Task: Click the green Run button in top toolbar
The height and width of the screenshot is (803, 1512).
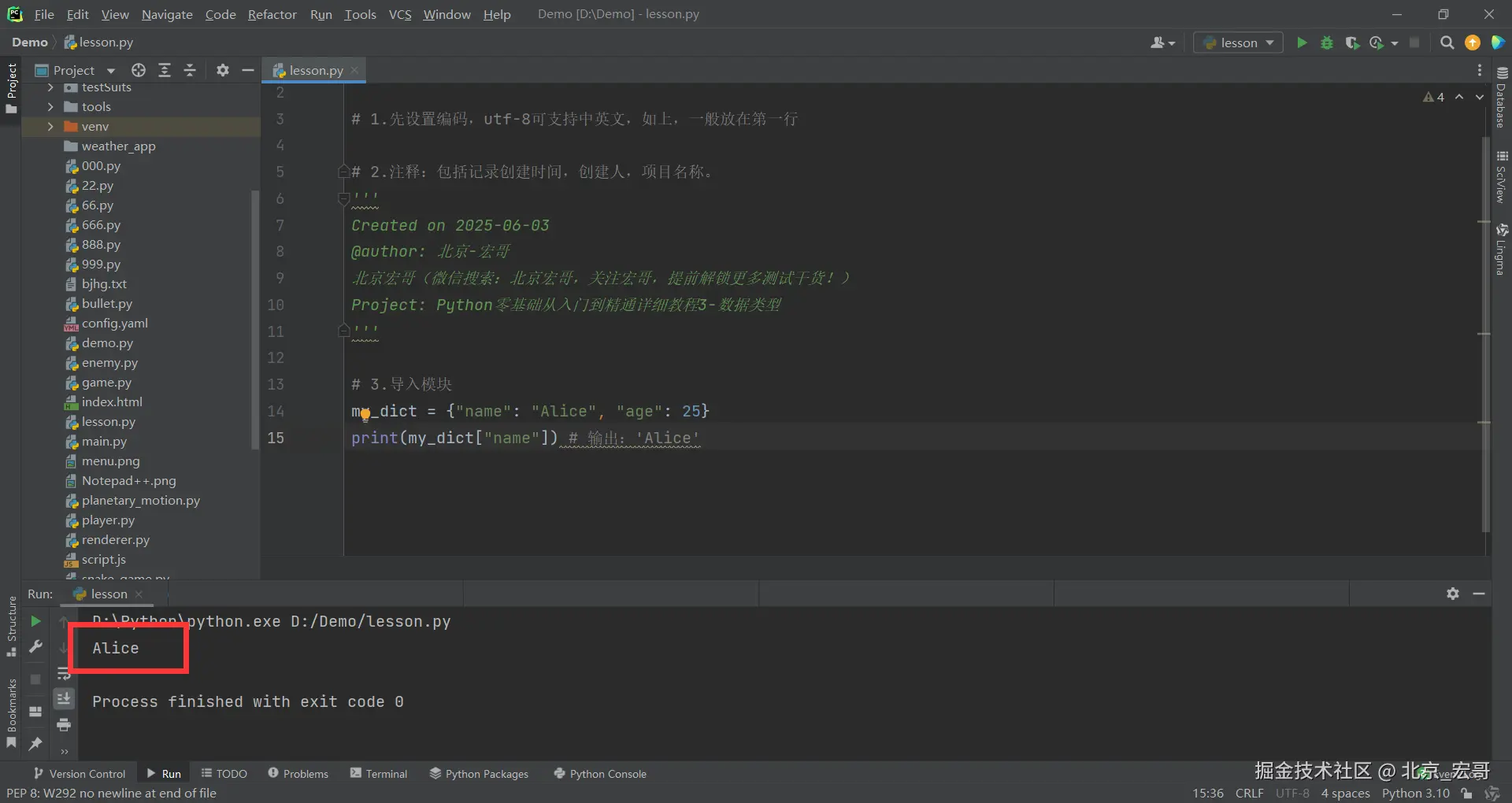Action: point(1302,43)
